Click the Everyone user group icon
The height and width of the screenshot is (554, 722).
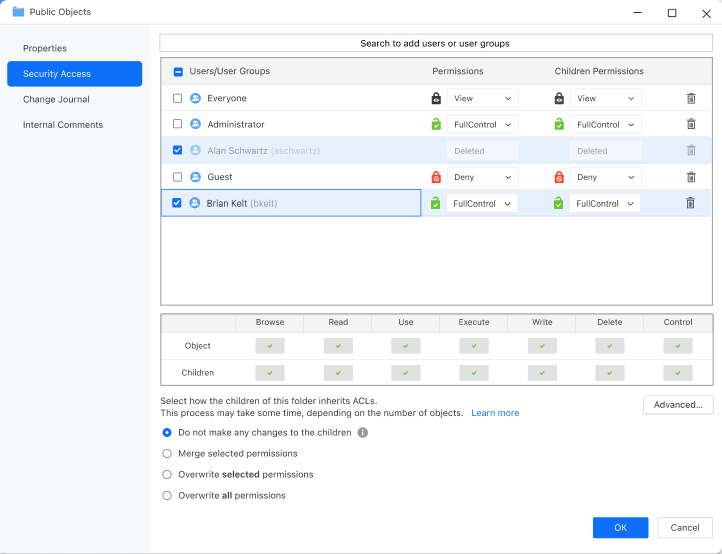pyautogui.click(x=195, y=98)
